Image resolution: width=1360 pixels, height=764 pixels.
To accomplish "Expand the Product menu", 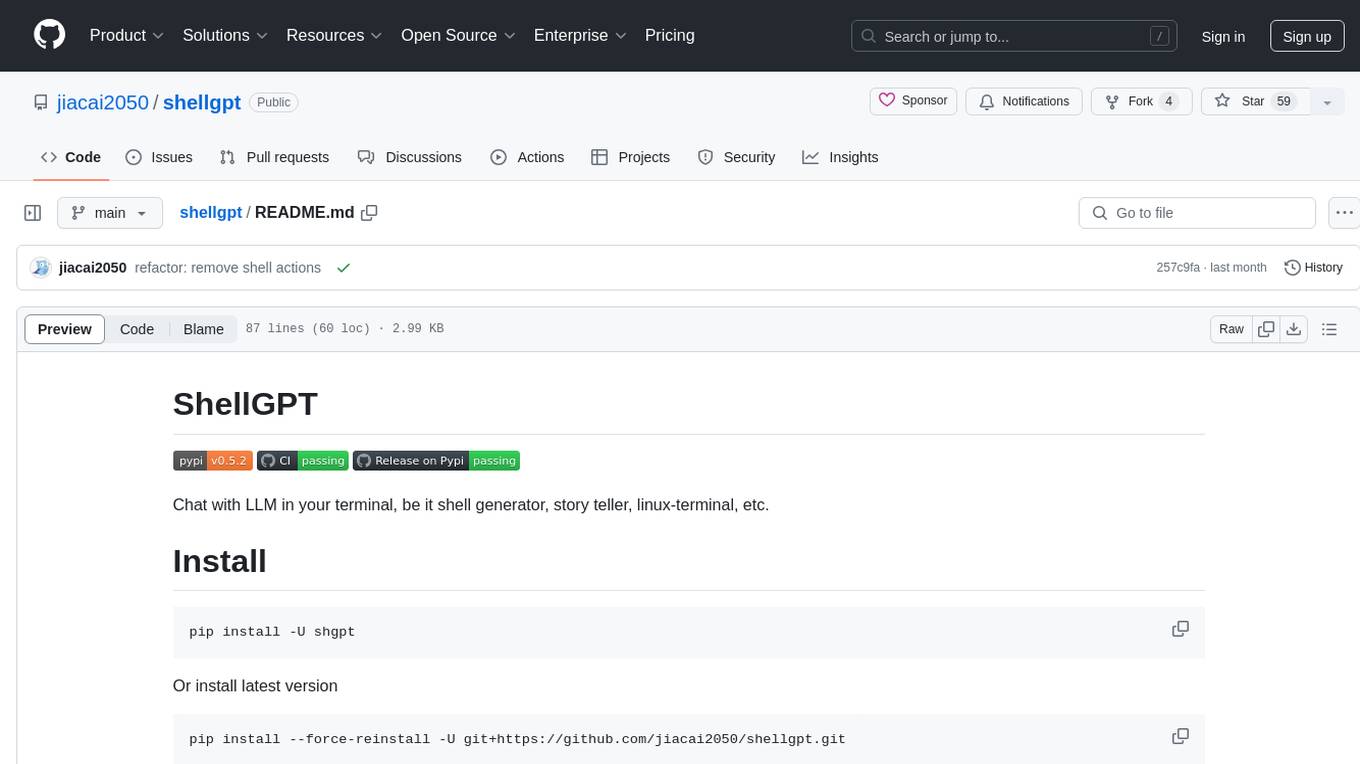I will 126,35.
